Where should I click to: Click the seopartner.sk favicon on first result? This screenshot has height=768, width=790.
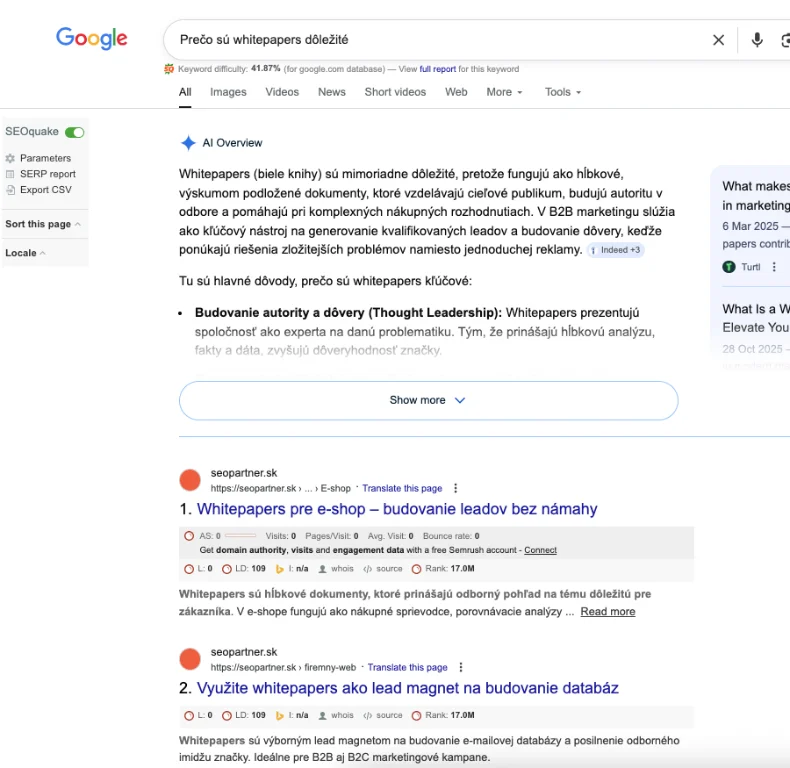click(190, 480)
